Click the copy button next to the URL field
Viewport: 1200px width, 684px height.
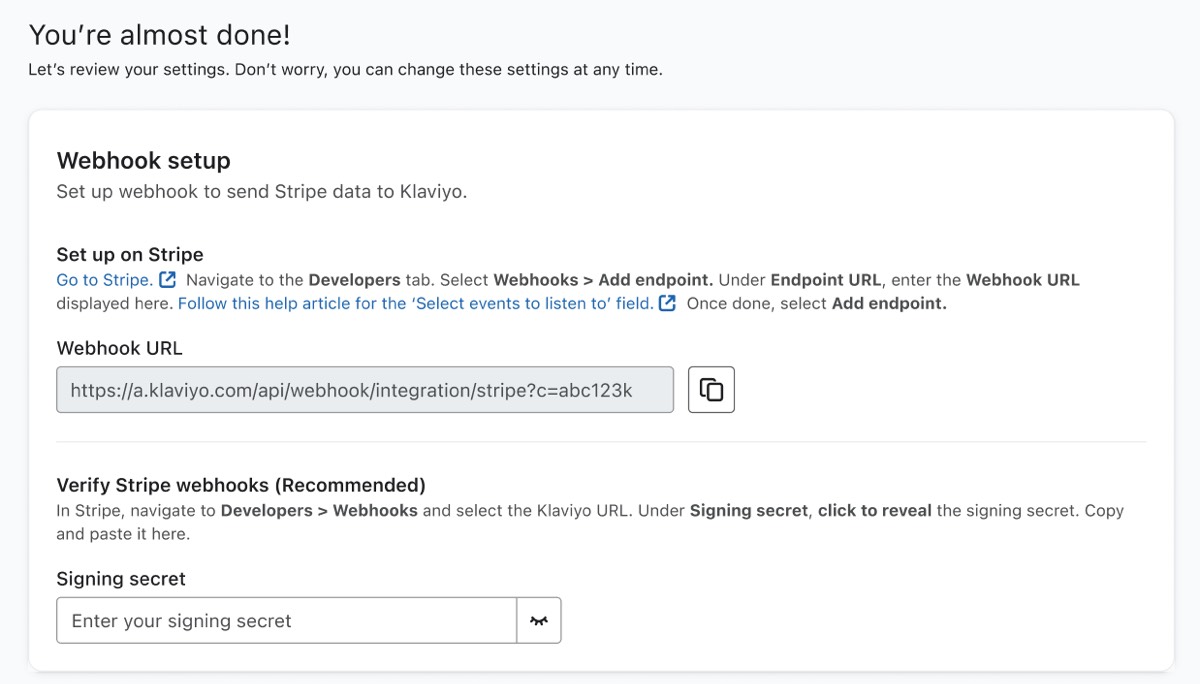710,389
